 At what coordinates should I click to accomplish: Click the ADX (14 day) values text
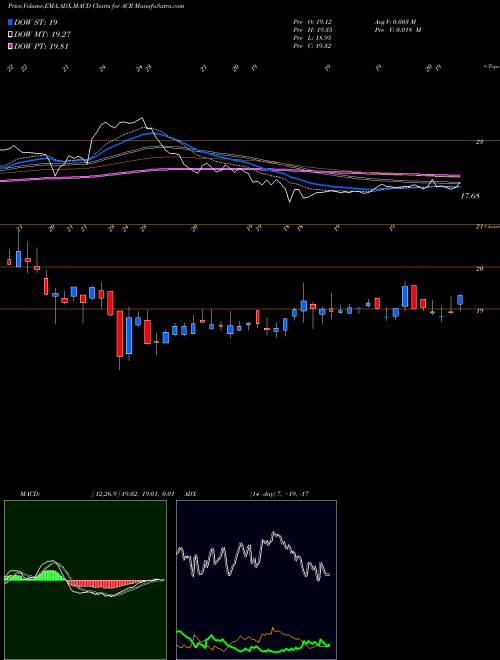pyautogui.click(x=279, y=494)
